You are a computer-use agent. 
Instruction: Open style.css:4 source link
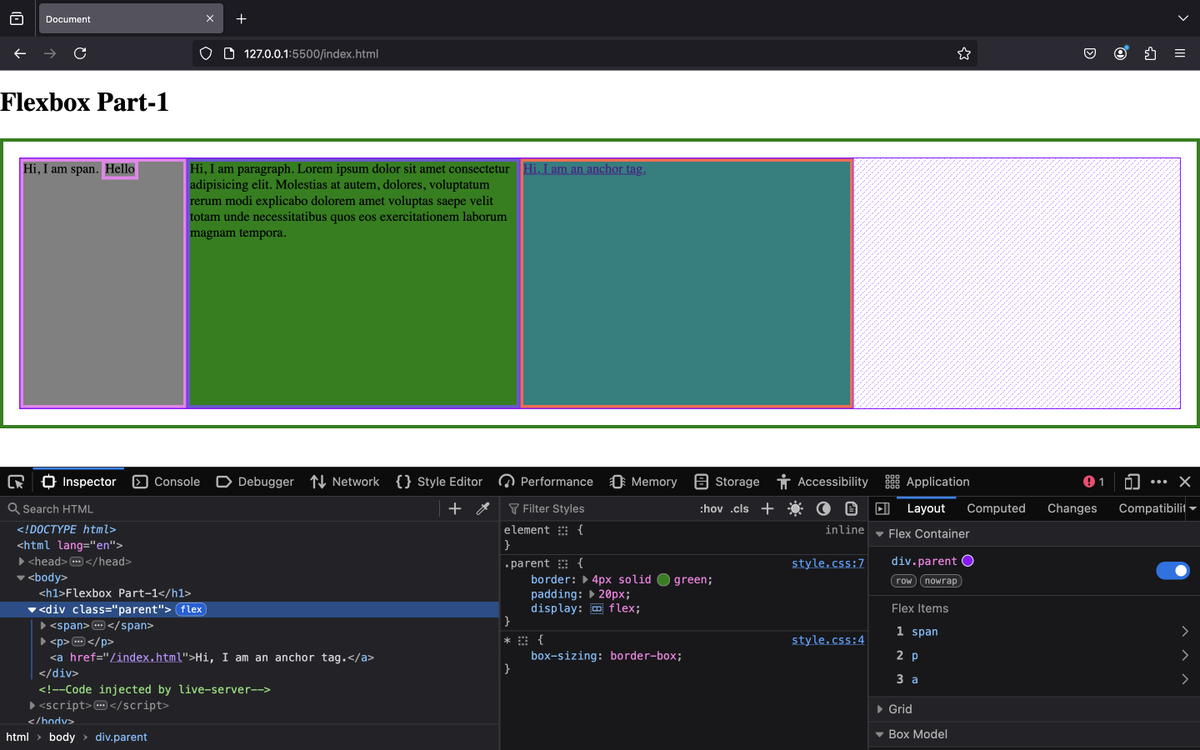[828, 640]
